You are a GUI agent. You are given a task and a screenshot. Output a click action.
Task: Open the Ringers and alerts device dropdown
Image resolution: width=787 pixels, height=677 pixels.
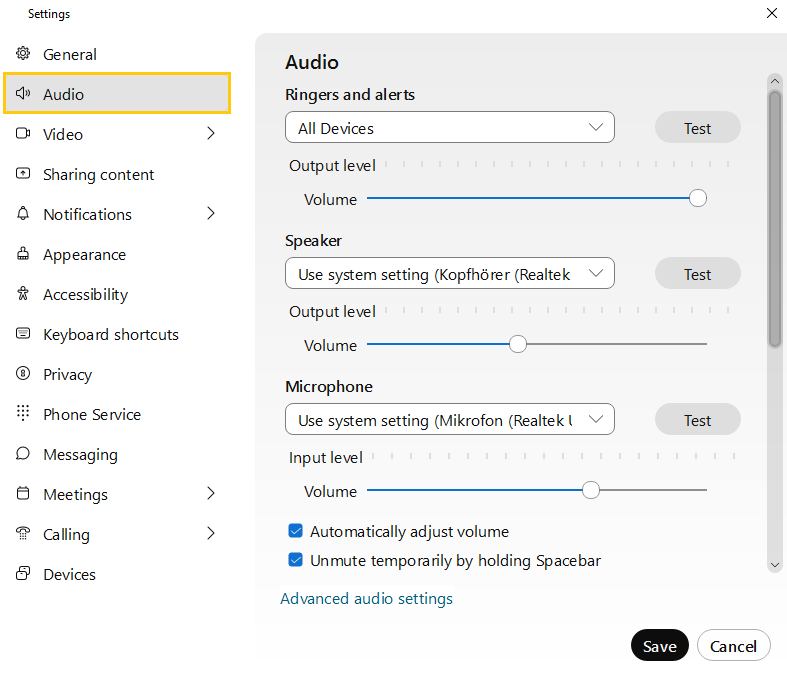[449, 128]
